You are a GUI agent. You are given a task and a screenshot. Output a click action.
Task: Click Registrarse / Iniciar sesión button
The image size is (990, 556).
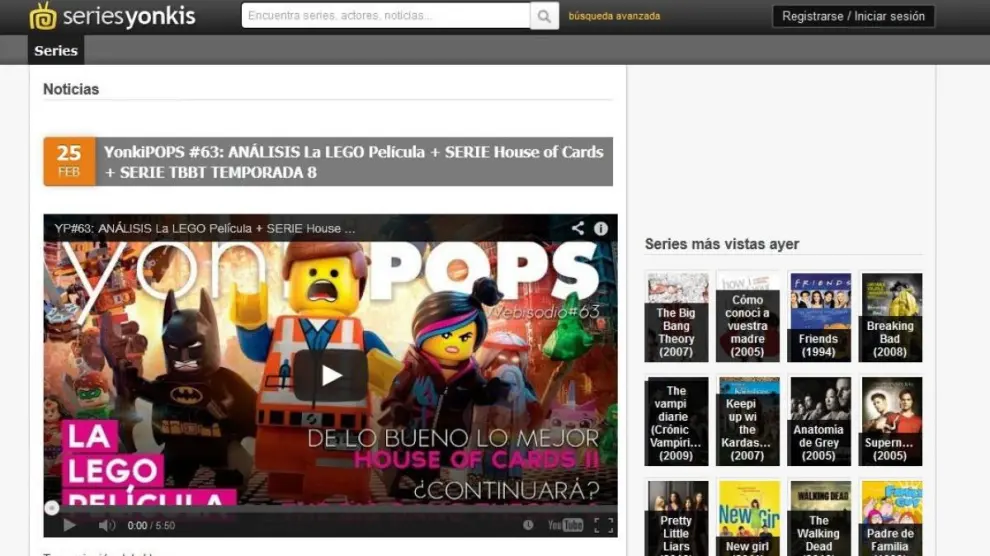coord(854,16)
